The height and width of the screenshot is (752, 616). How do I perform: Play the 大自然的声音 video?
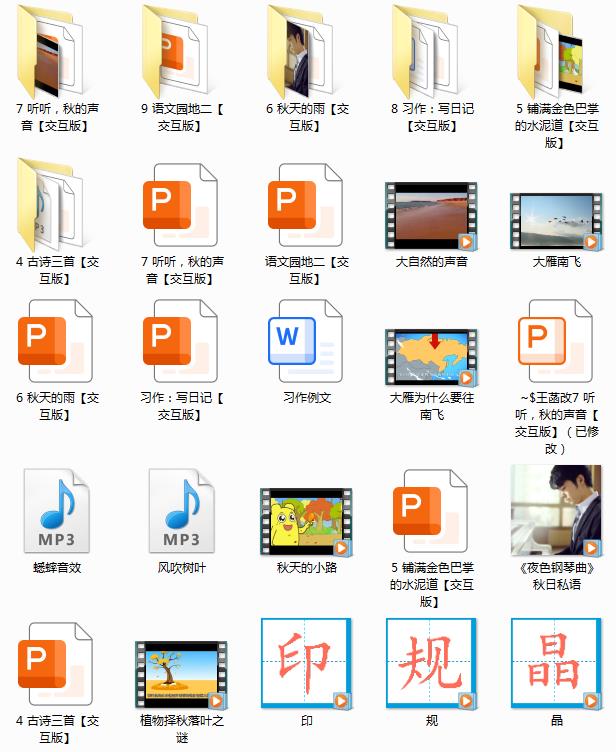(431, 214)
